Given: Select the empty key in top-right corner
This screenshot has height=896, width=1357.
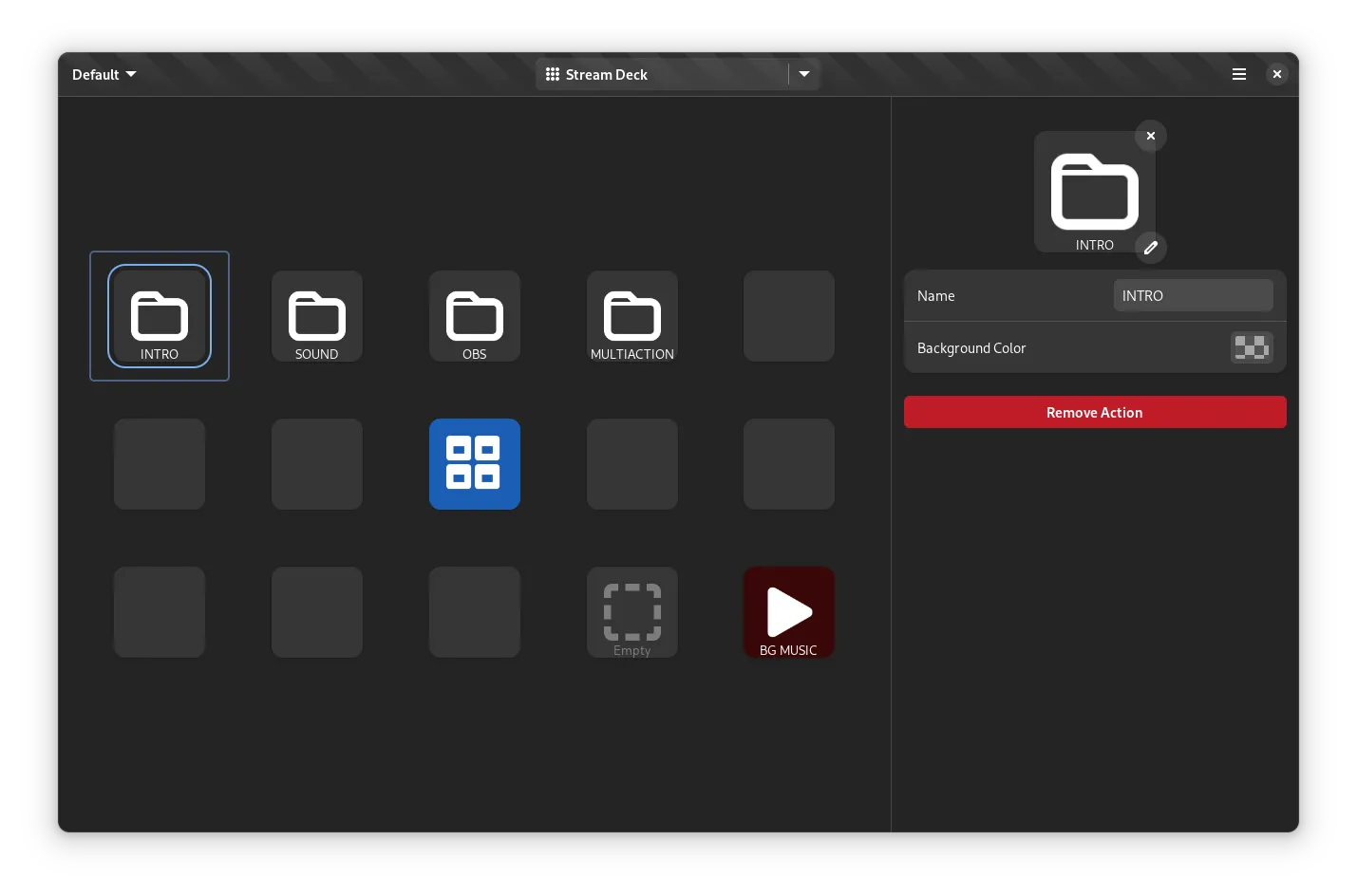Looking at the screenshot, I should 789,316.
